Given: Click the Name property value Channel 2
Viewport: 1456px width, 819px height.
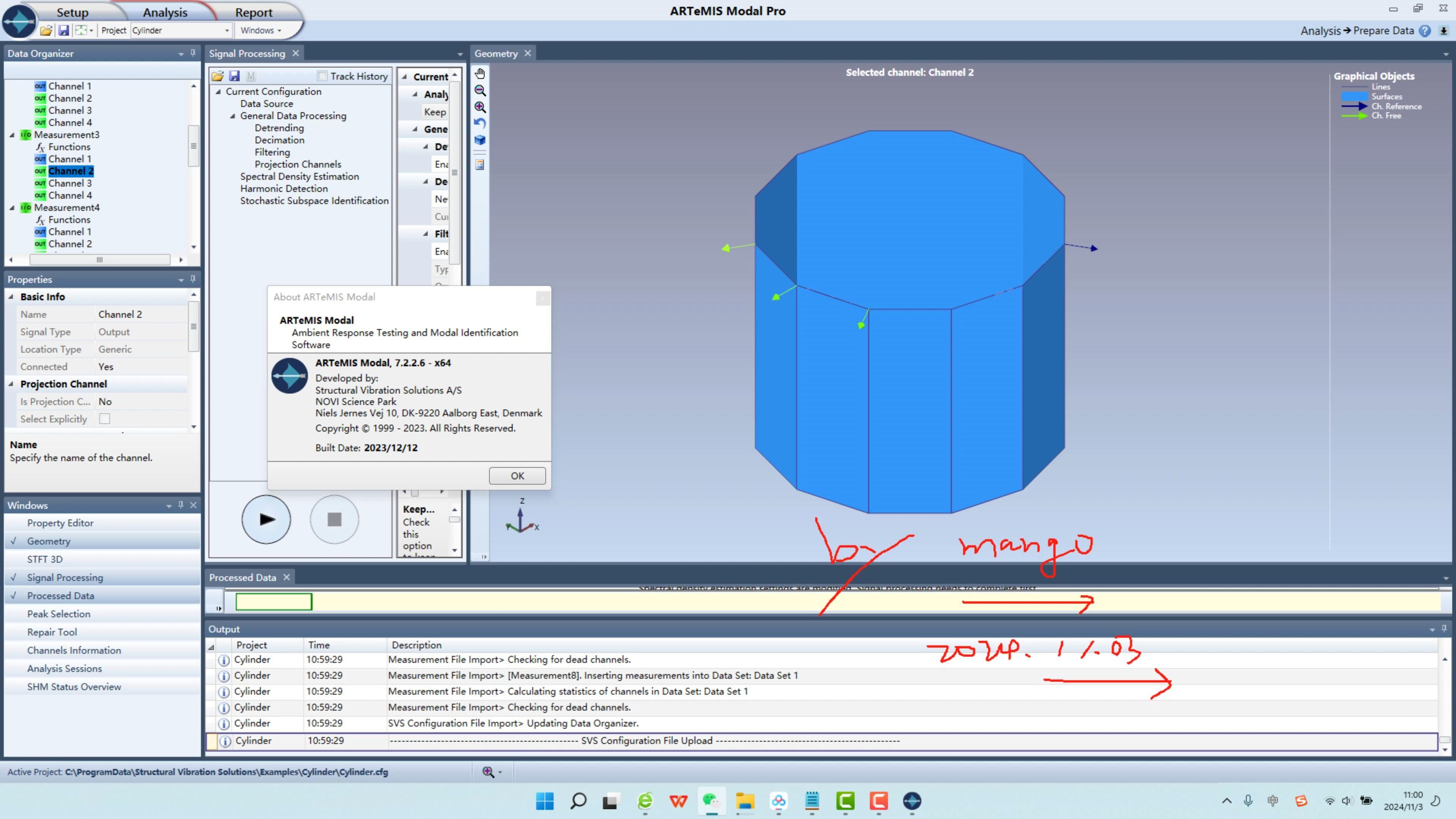Looking at the screenshot, I should coord(141,314).
